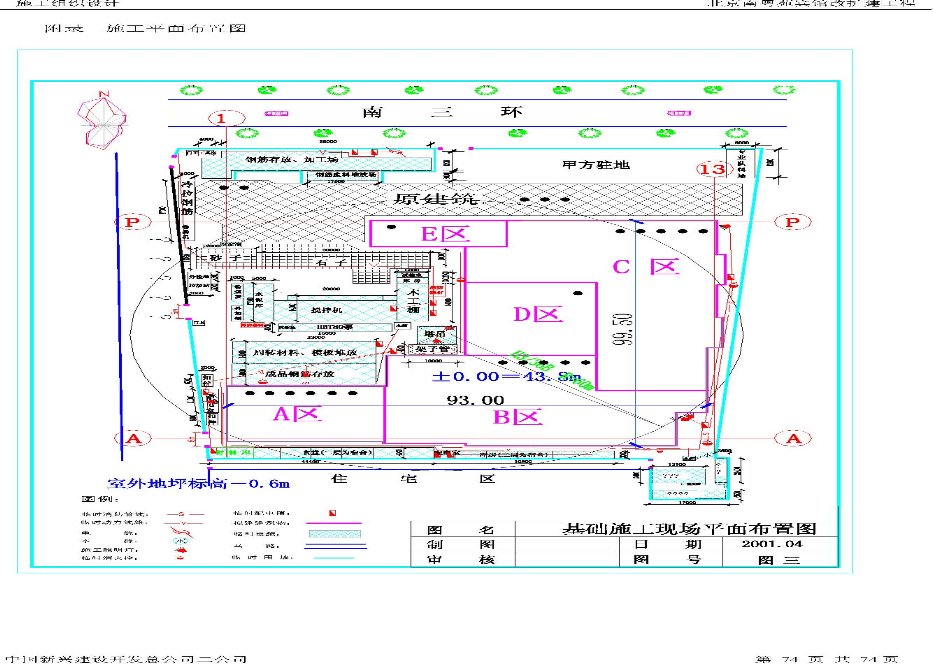933x671 pixels.
Task: Select the red axis marker 1
Action: point(226,118)
